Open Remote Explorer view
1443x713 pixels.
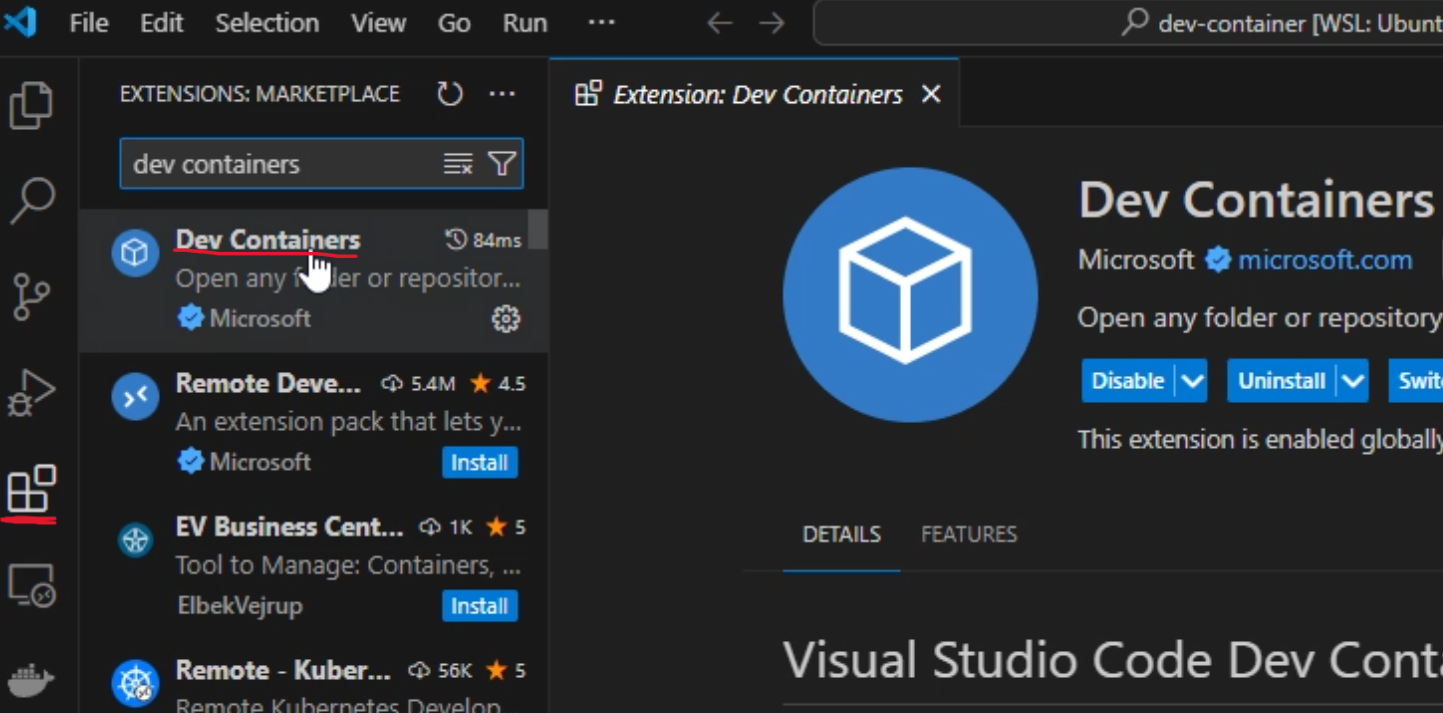coord(31,585)
